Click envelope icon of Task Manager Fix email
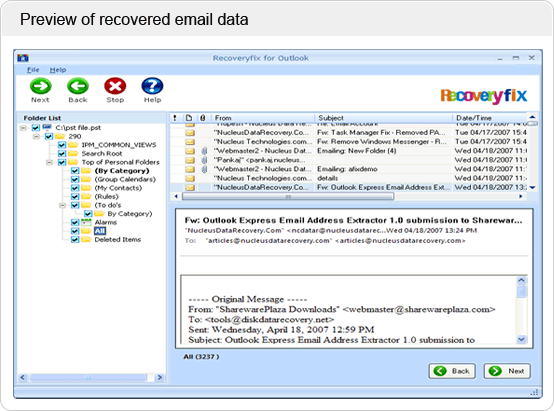 (190, 133)
